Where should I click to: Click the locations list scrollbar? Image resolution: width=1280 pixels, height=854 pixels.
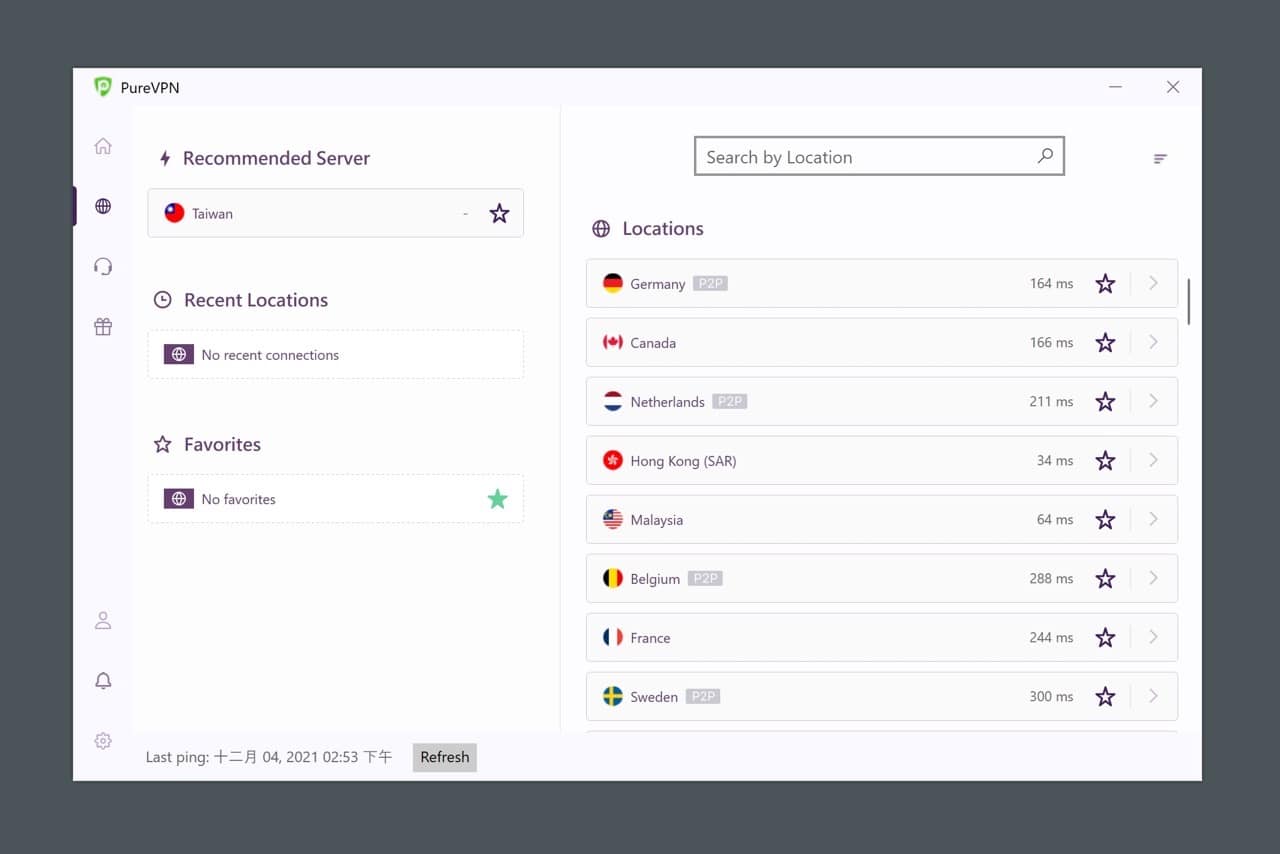[x=1188, y=301]
